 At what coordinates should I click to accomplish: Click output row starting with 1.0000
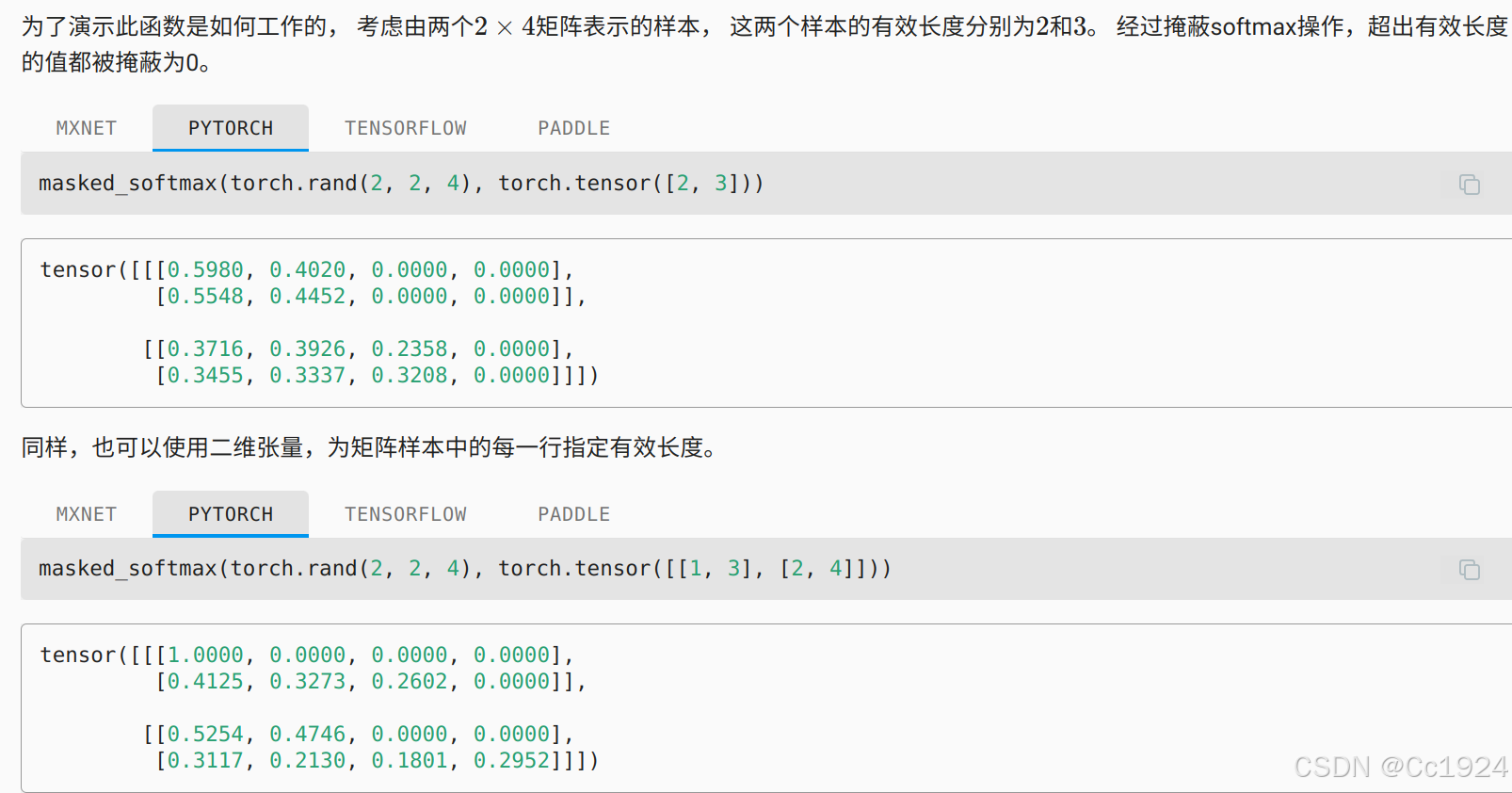(307, 655)
